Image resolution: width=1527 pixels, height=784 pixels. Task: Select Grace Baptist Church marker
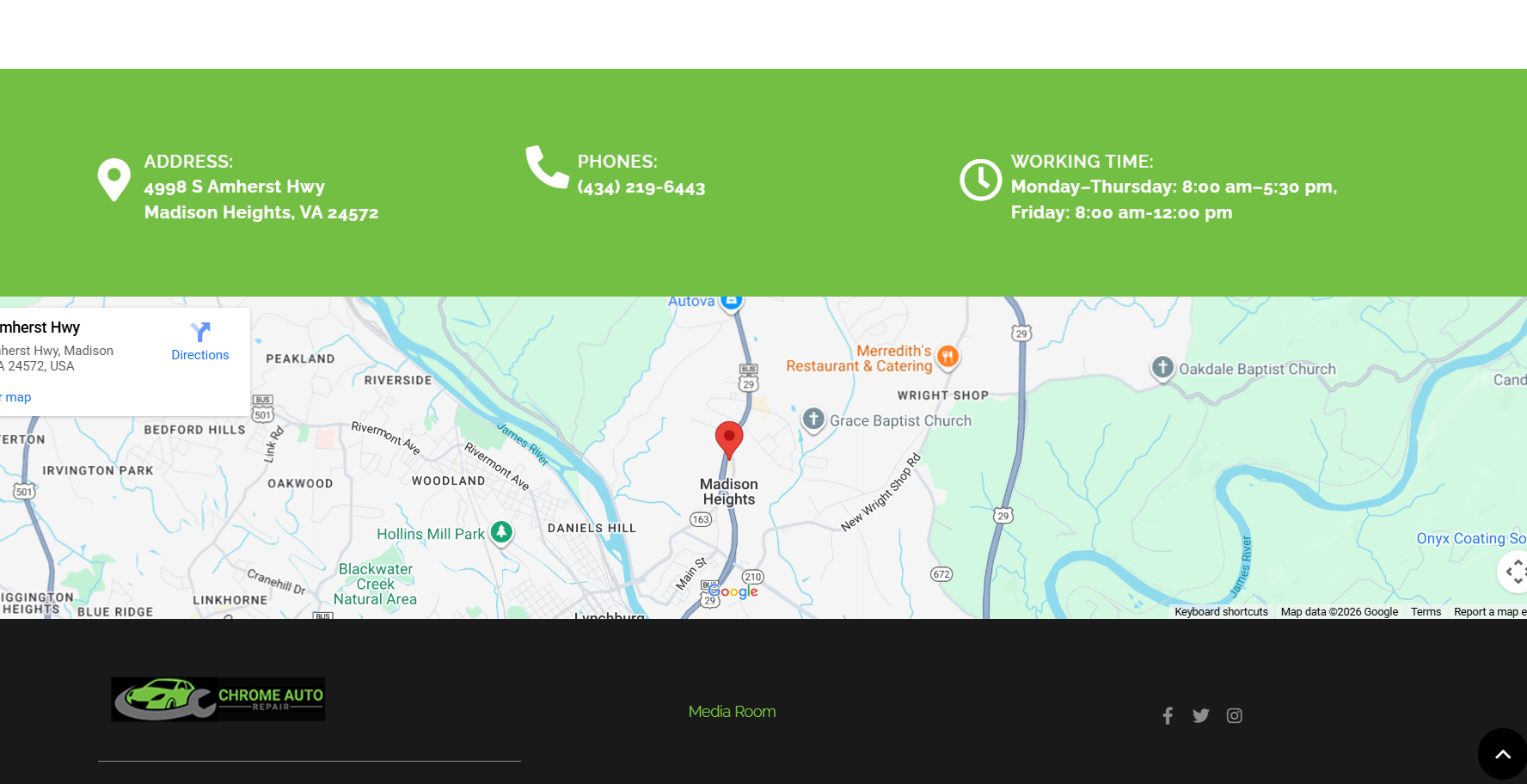813,420
